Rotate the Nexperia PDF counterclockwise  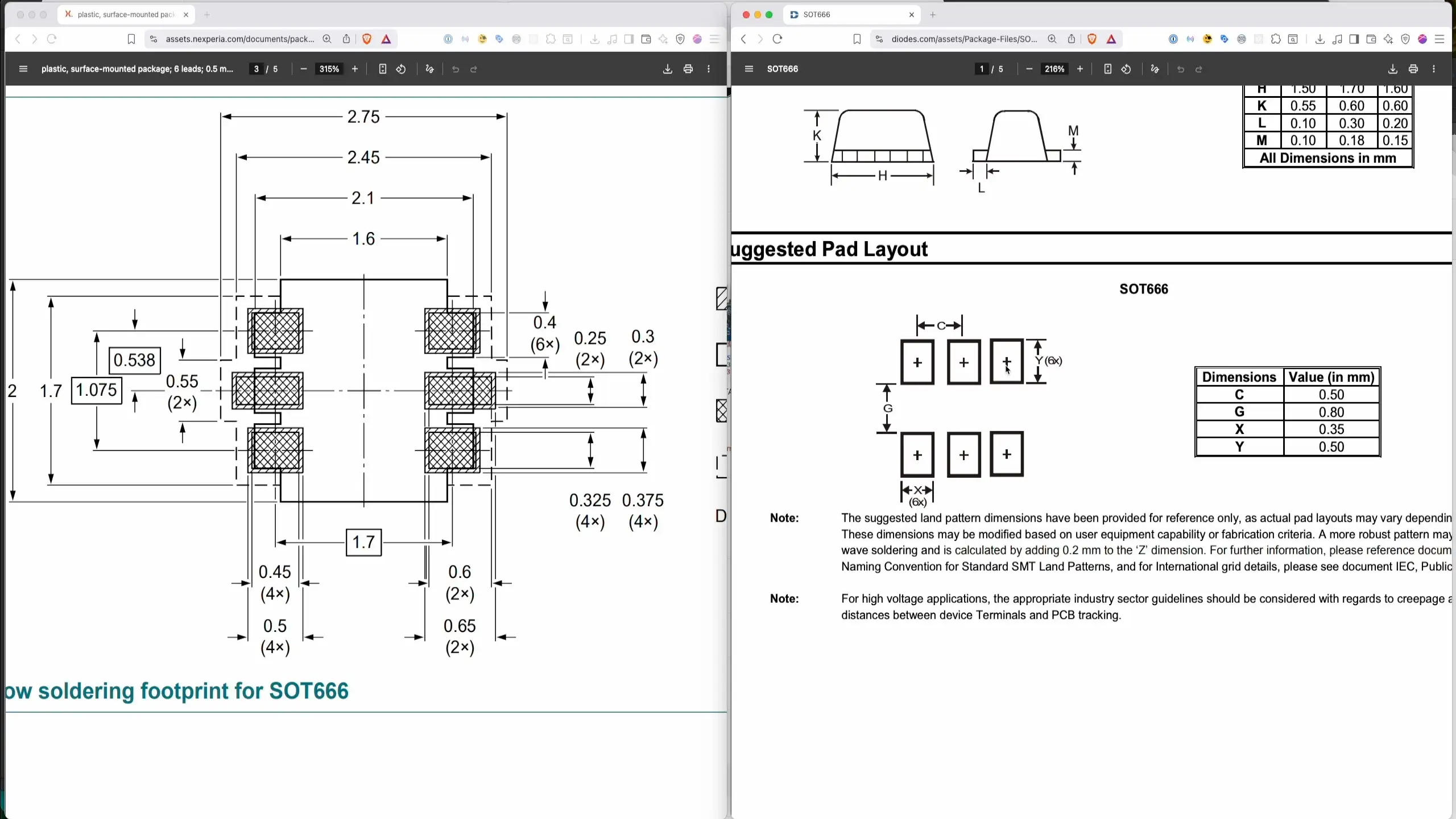pos(401,69)
